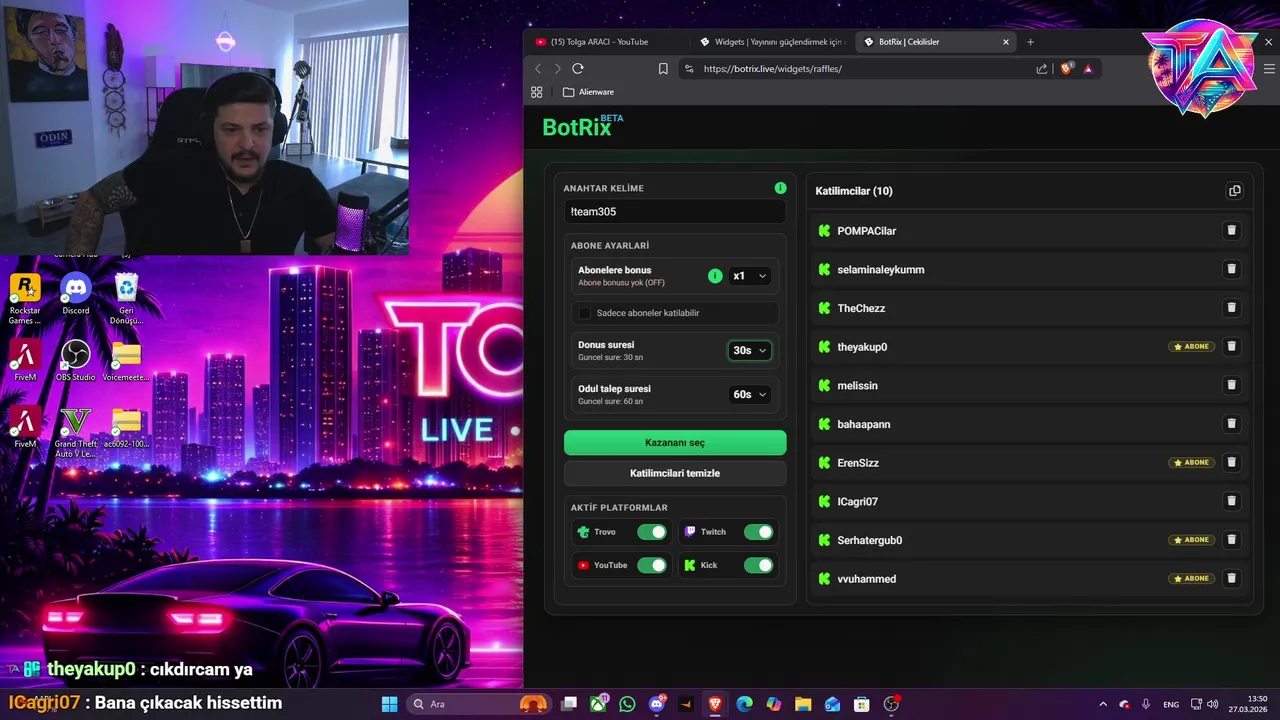Remove theyakup0 with the trash icon
This screenshot has height=720, width=1280.
click(1231, 346)
